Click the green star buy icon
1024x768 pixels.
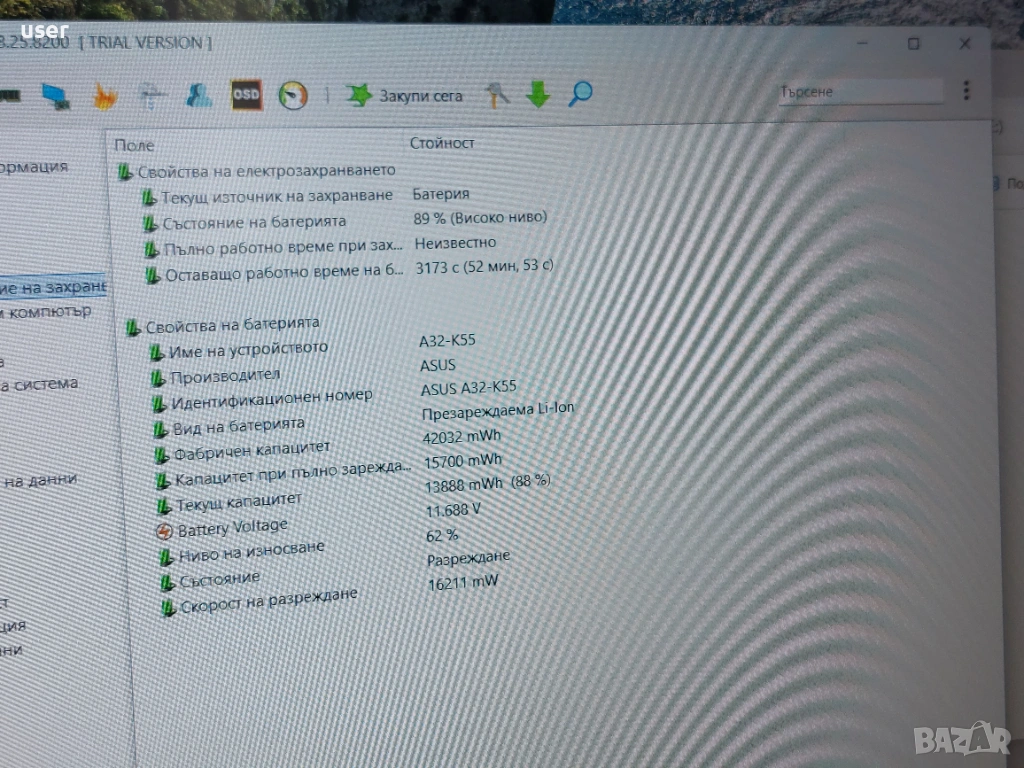pos(359,95)
